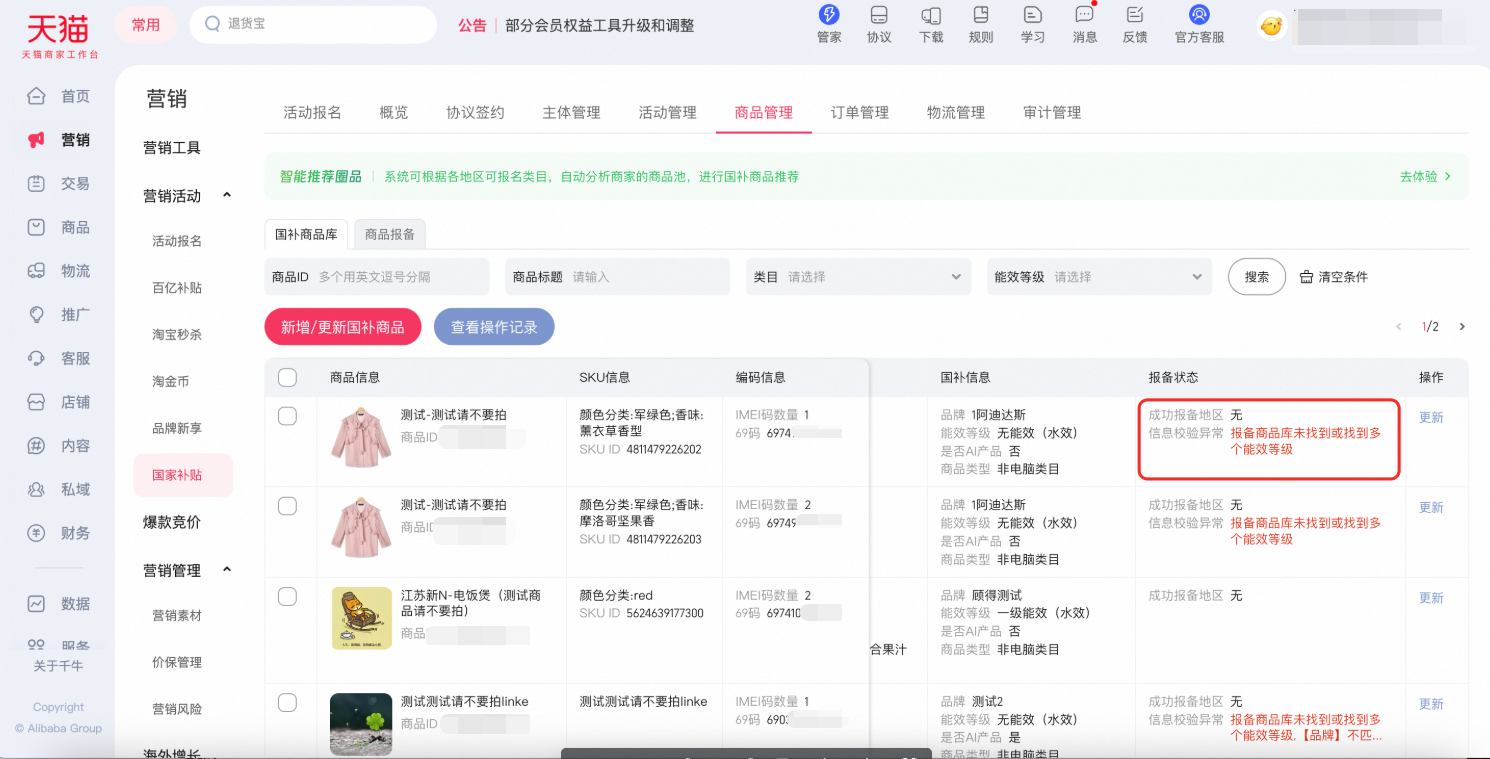Screen dimensions: 1490x759
Task: Open 商品 in left sidebar
Action: pos(59,227)
